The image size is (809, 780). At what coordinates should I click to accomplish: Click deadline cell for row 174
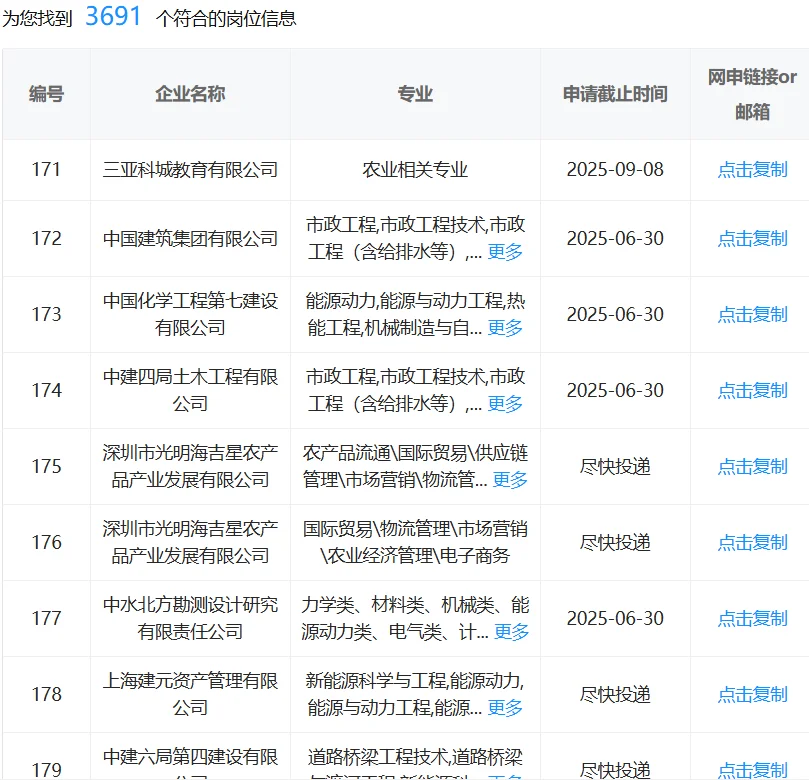(x=615, y=391)
